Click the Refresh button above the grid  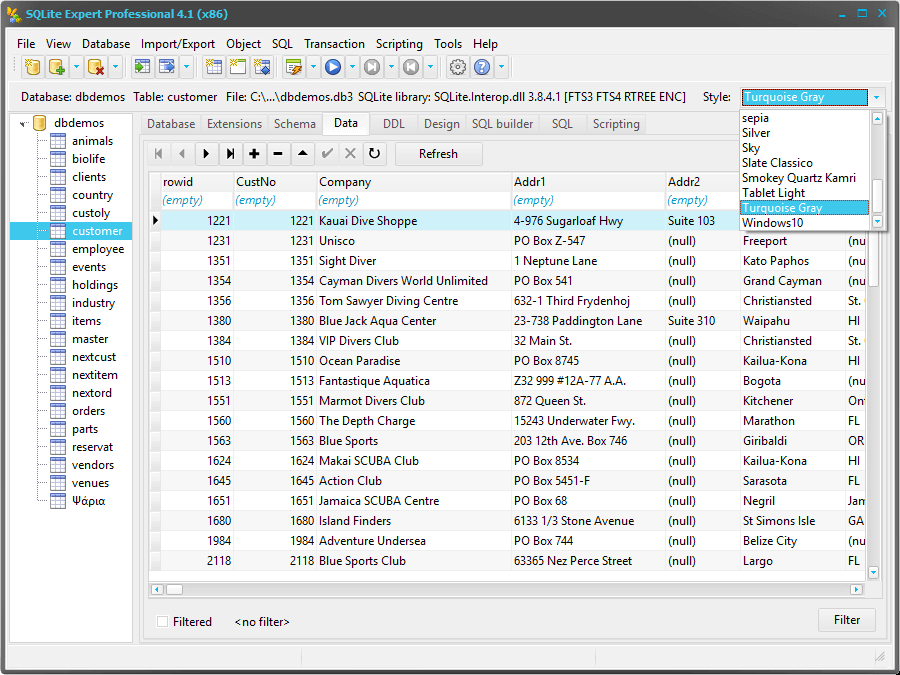(439, 154)
